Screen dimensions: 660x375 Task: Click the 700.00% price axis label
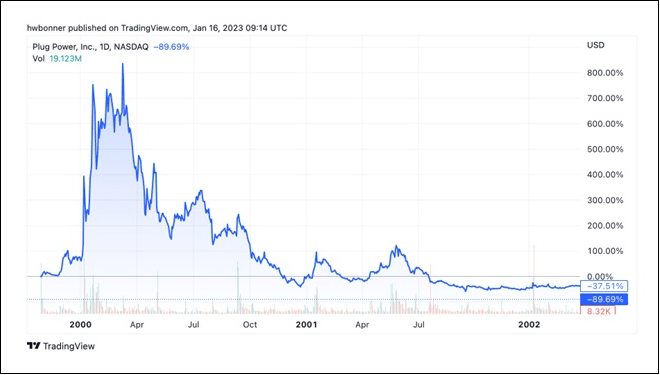tap(605, 98)
